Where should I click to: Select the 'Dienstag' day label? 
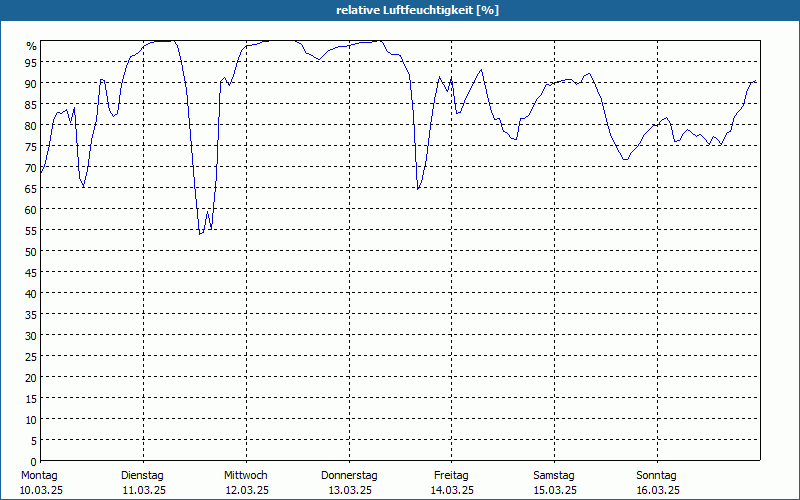coord(142,475)
